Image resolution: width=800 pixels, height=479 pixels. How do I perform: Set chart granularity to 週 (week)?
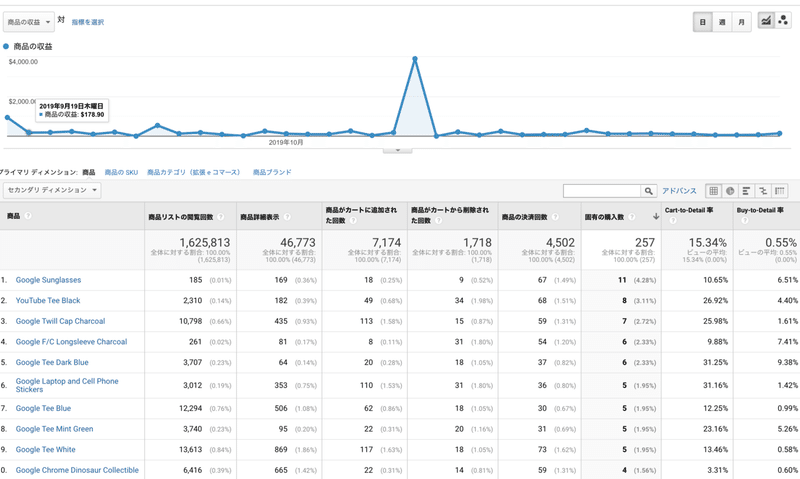tap(722, 22)
